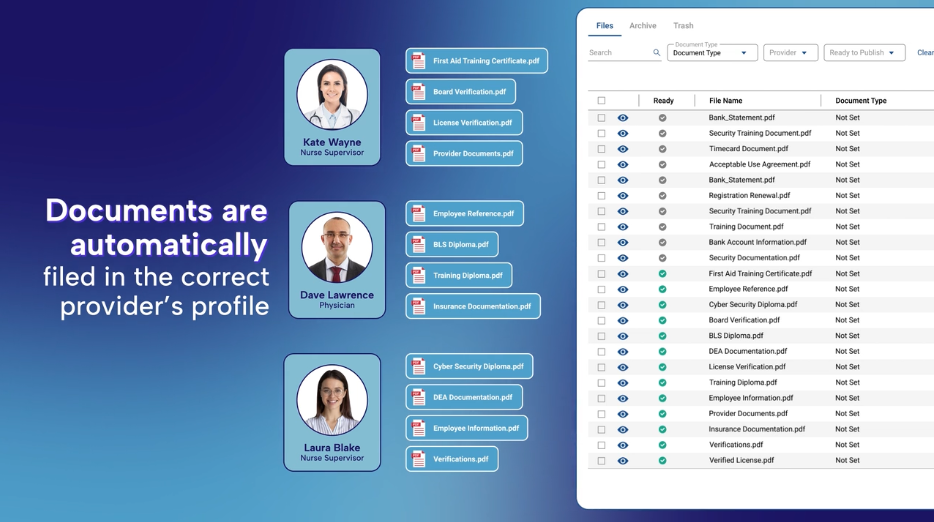This screenshot has height=522, width=934.
Task: Select checkbox for Cyber Security Diploma.pdf row
Action: click(601, 304)
